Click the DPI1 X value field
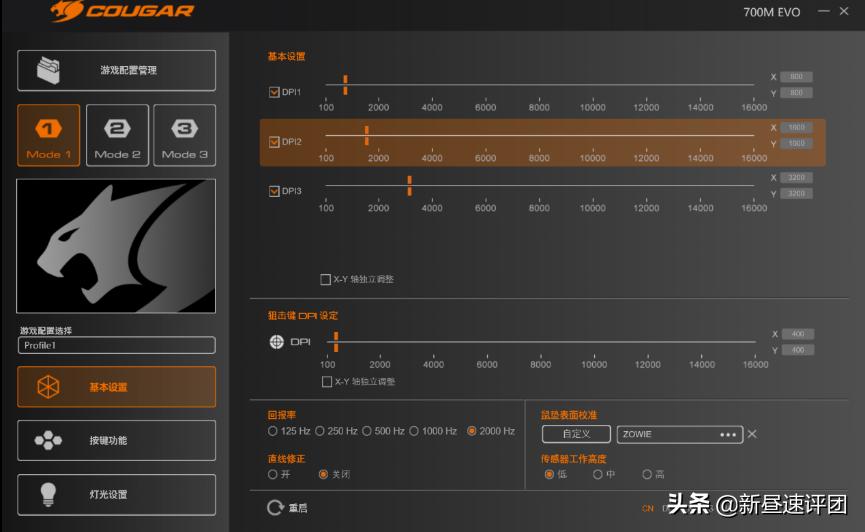Screen dimensions: 865x532 tap(796, 77)
